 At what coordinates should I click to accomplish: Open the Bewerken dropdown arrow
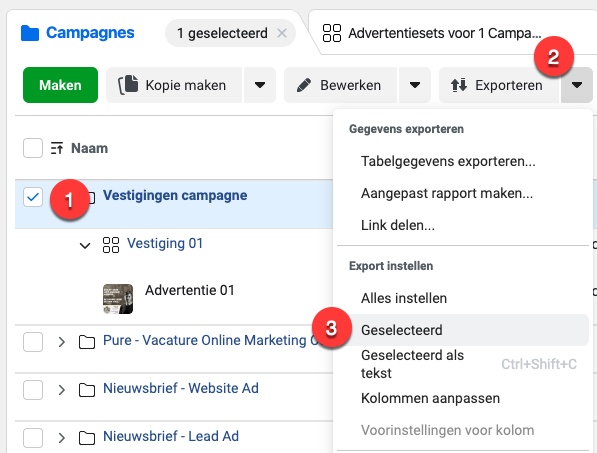tap(415, 85)
